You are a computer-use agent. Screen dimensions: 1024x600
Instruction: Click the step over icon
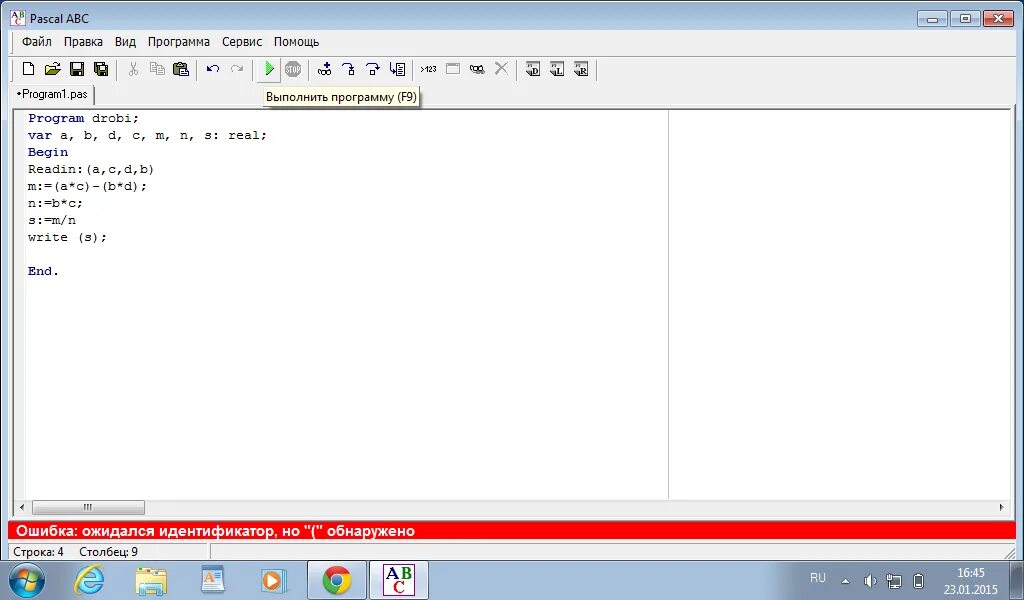point(373,69)
